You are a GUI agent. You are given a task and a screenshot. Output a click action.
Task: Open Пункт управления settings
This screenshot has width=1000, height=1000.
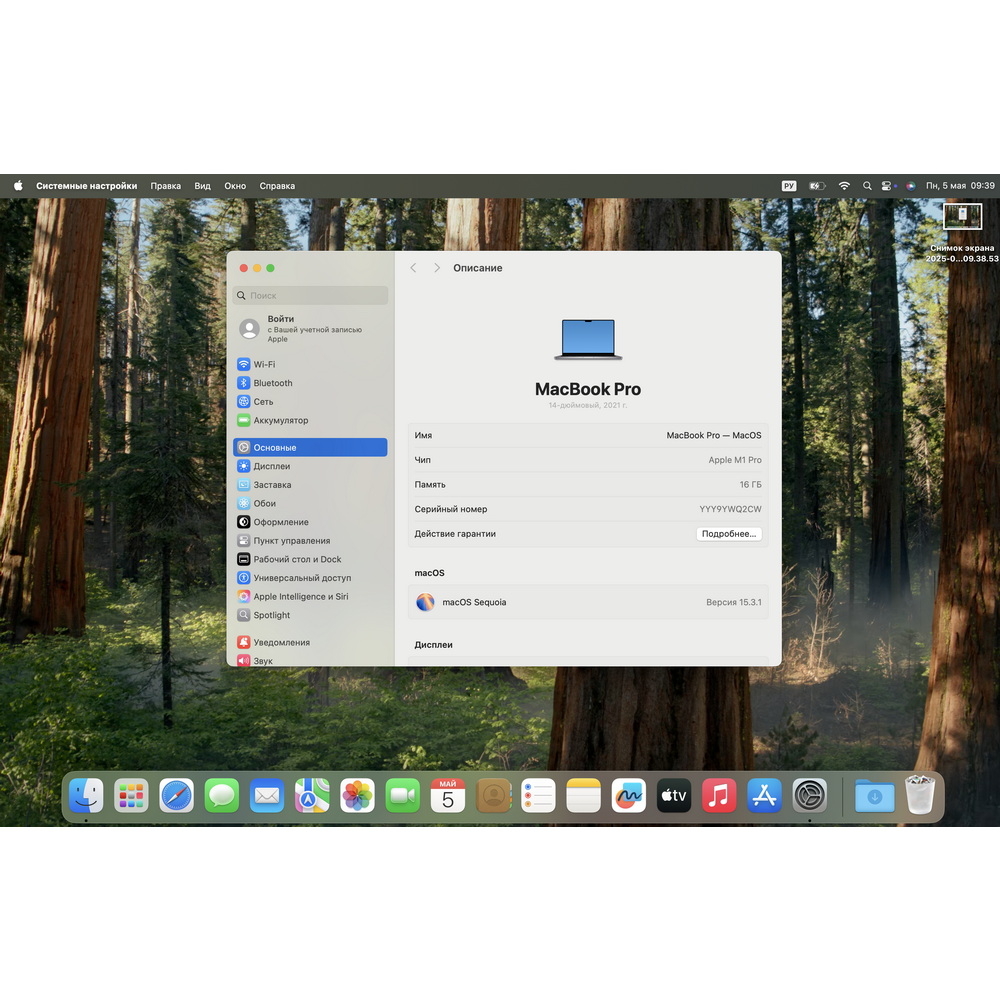[311, 540]
